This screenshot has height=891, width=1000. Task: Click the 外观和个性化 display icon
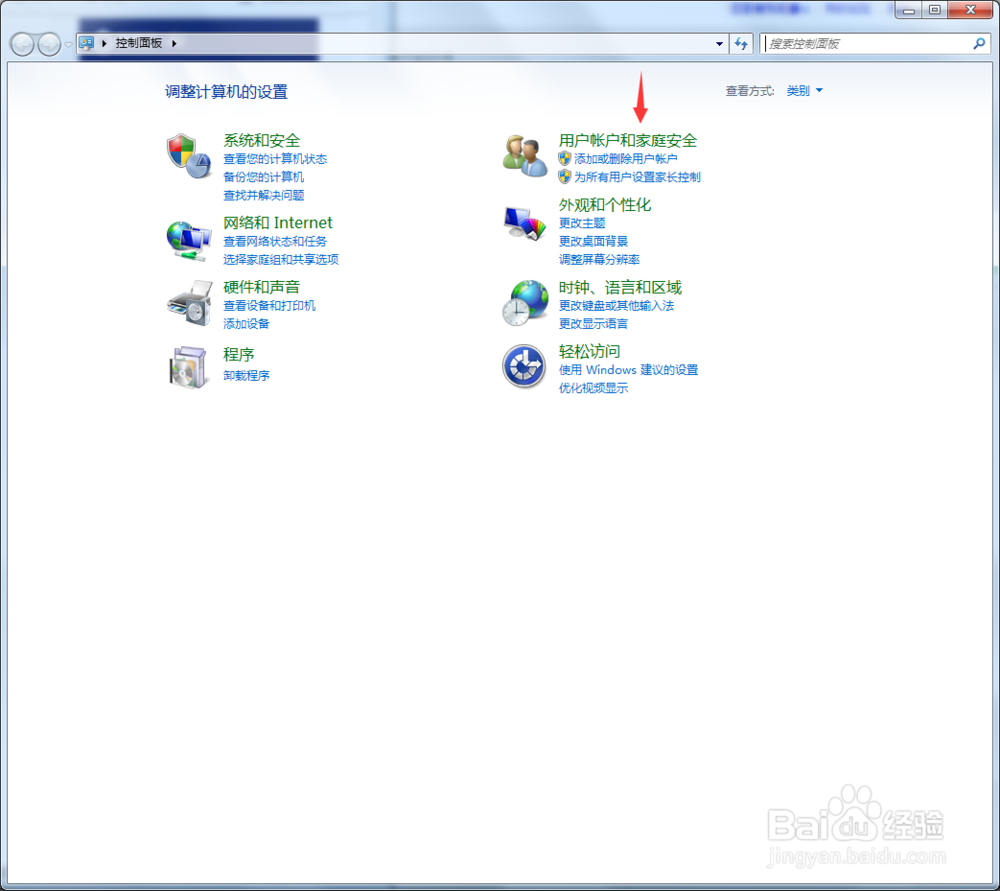click(x=523, y=224)
